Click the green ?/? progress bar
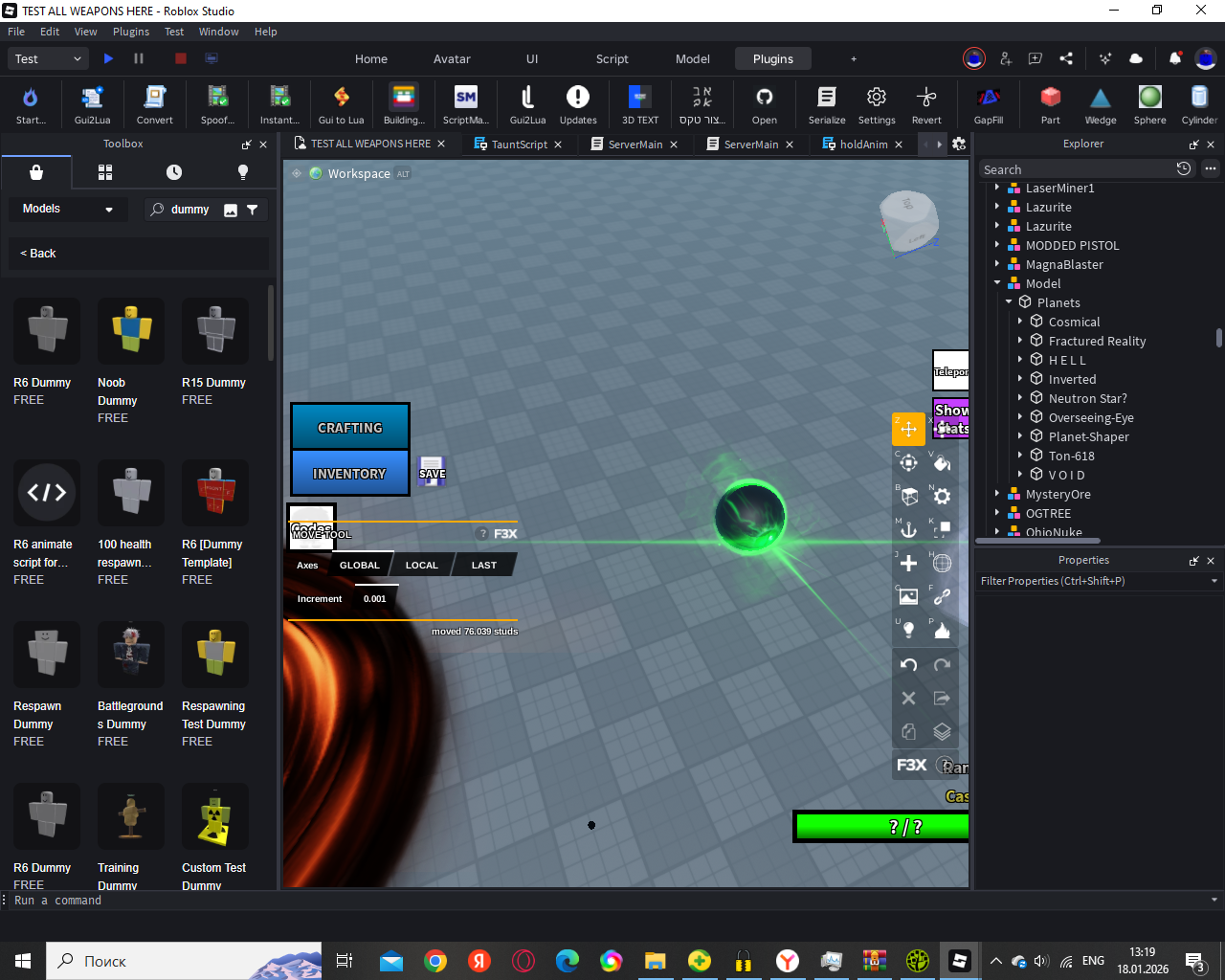The height and width of the screenshot is (980, 1225). 881,827
